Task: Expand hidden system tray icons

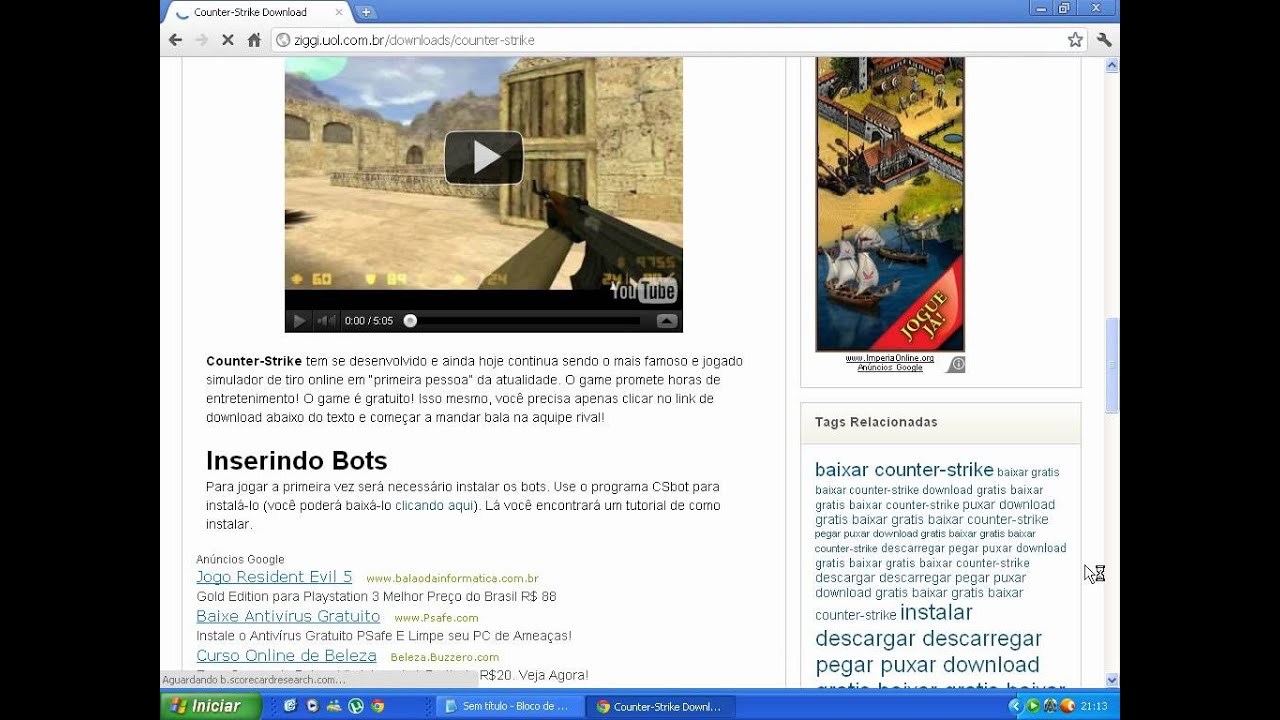Action: point(1015,706)
